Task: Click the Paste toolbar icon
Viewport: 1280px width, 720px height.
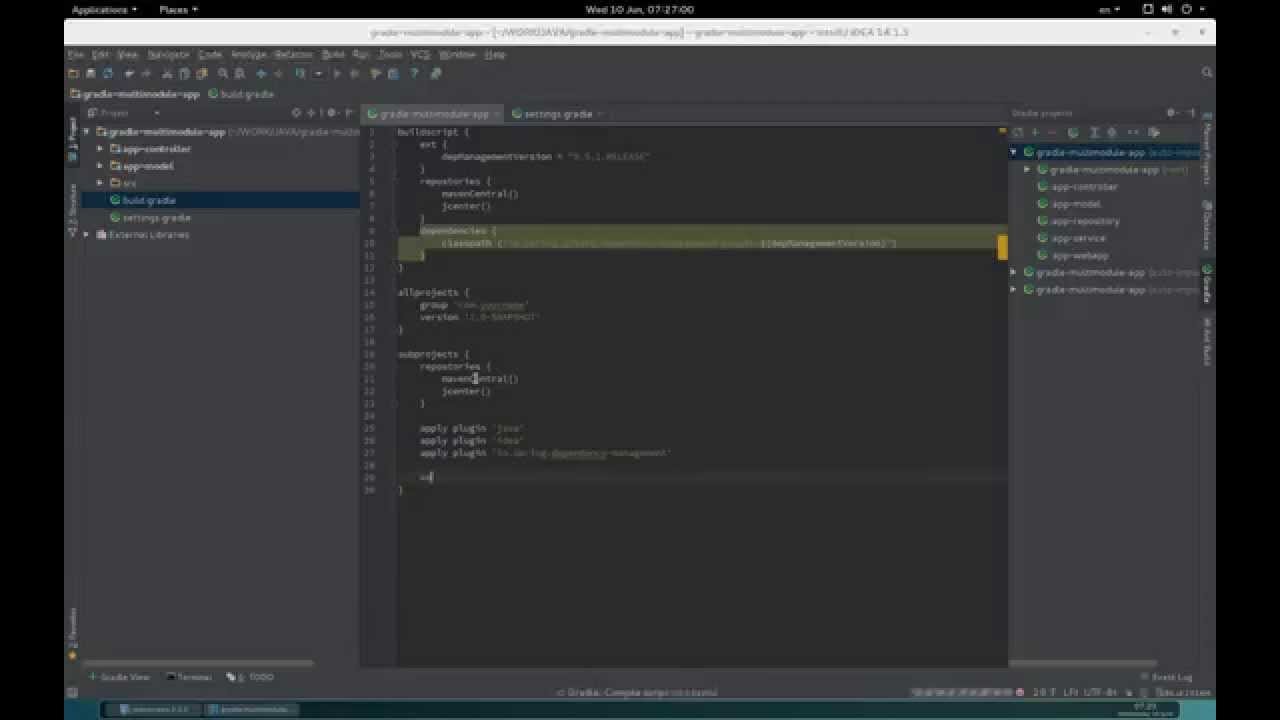Action: coord(201,73)
